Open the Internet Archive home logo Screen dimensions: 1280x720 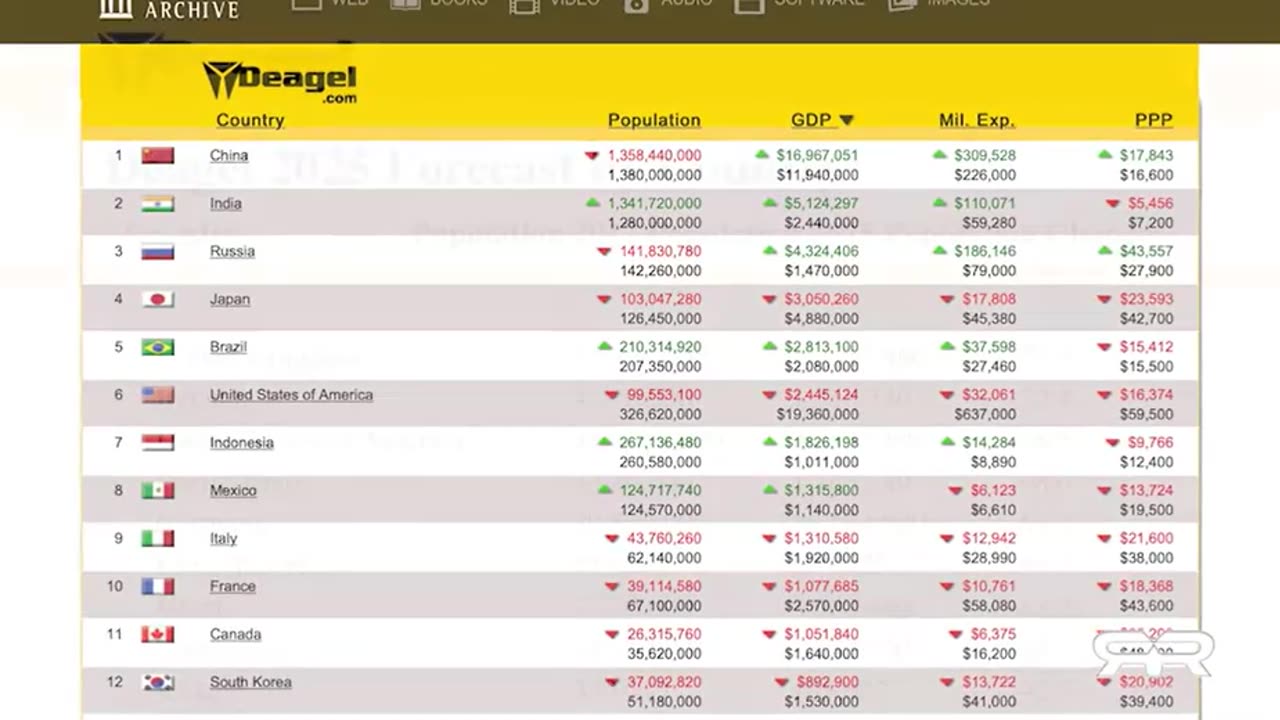click(170, 9)
